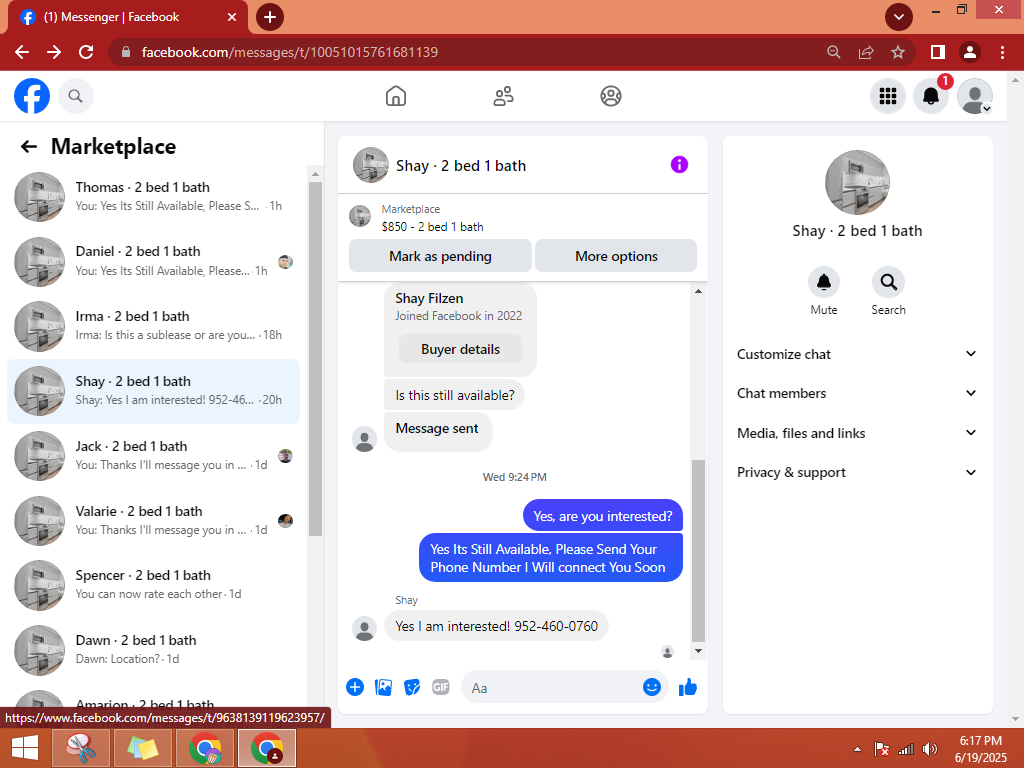Open account profile avatar menu
This screenshot has width=1024, height=768.
click(974, 96)
